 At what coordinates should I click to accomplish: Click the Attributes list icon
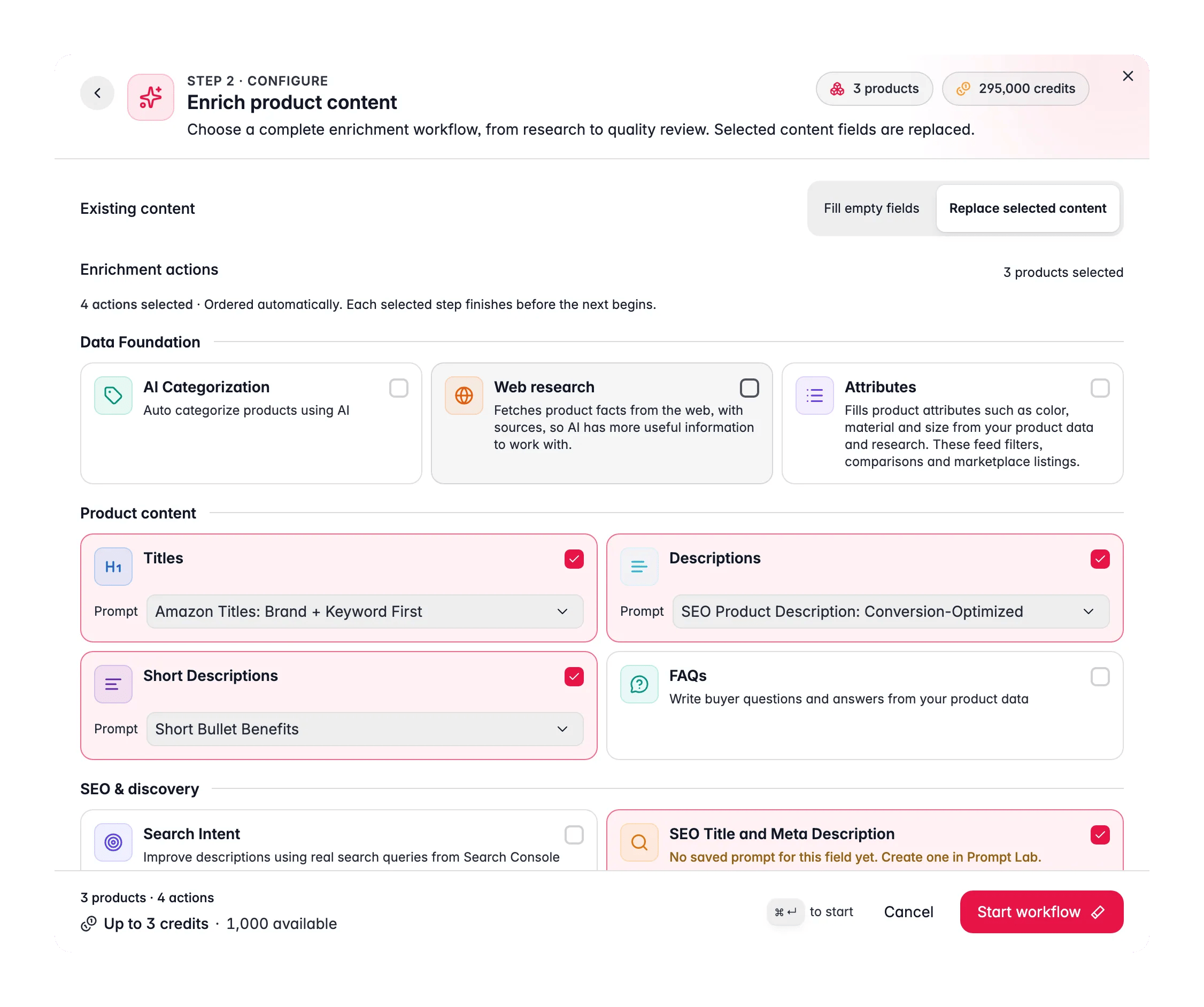point(815,396)
